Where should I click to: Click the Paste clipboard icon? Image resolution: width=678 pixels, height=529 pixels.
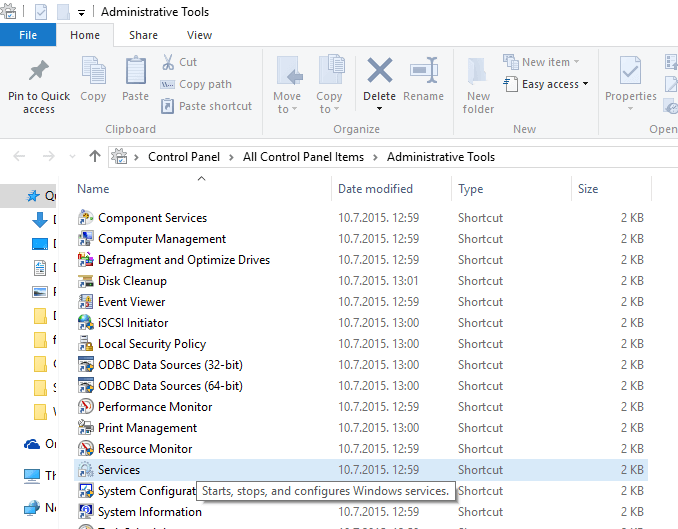[x=135, y=70]
